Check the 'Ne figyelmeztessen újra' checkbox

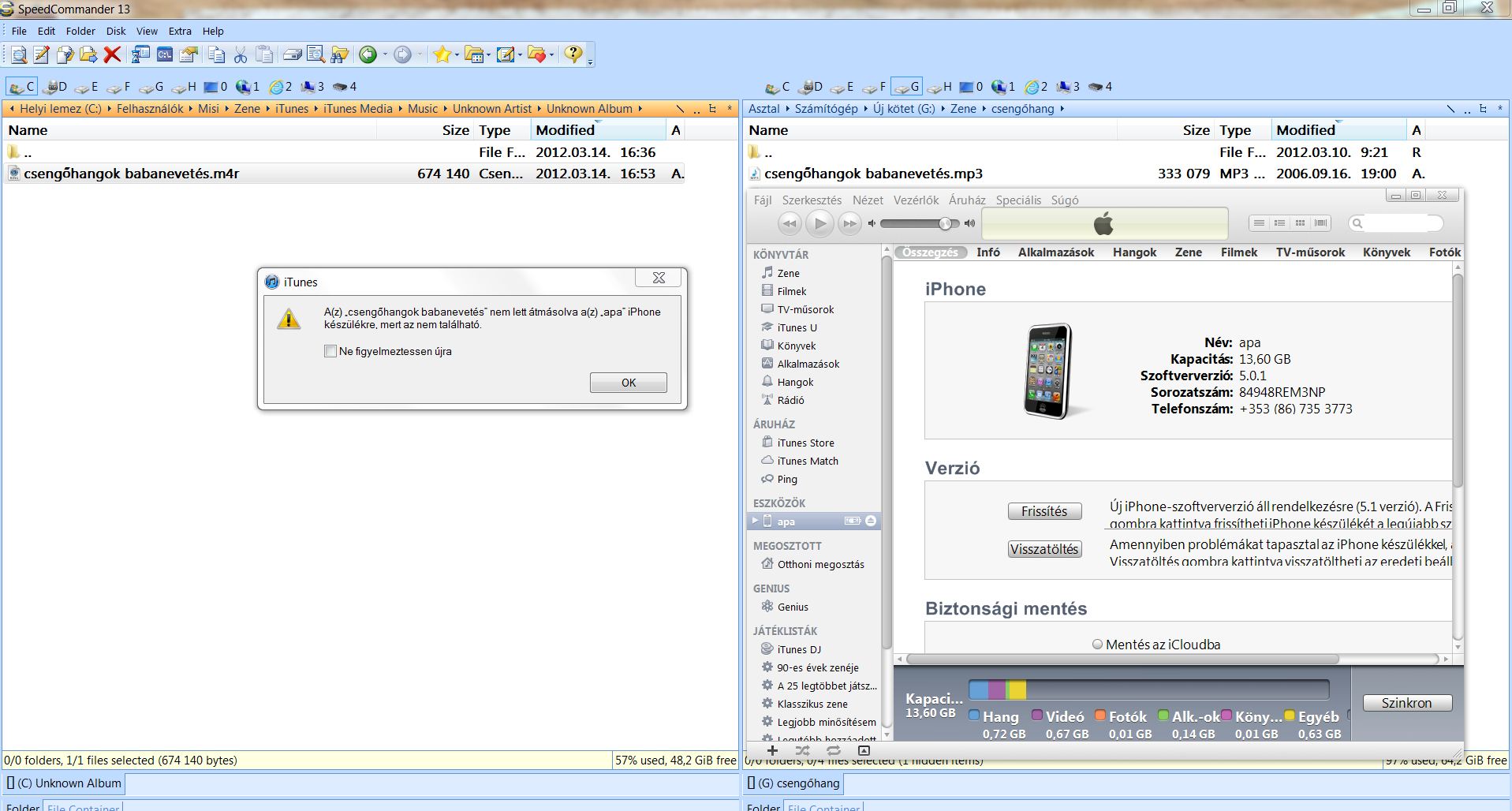[x=330, y=351]
